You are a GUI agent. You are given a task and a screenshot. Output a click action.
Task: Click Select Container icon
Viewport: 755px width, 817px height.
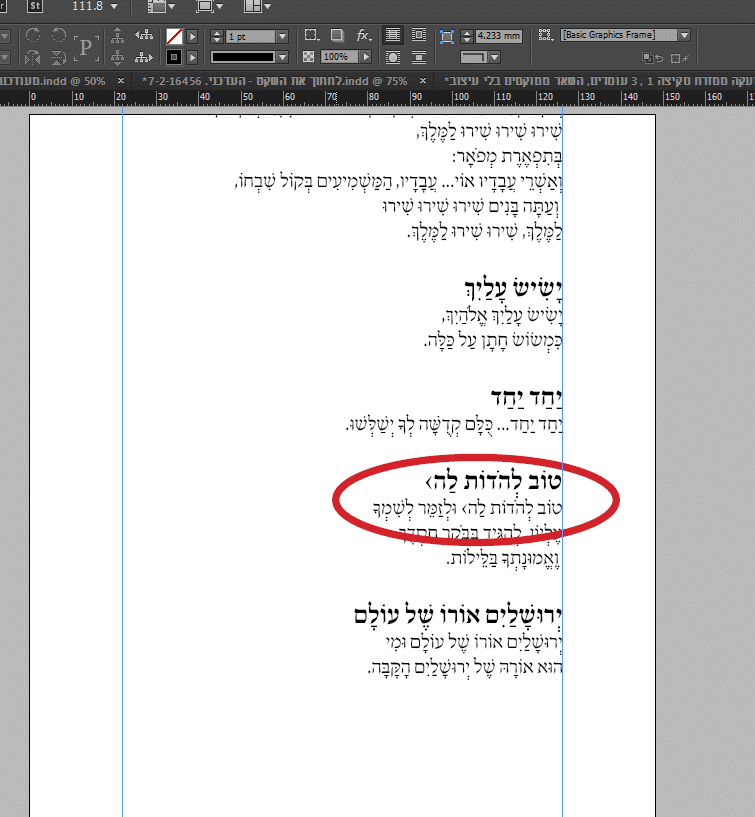pos(118,35)
